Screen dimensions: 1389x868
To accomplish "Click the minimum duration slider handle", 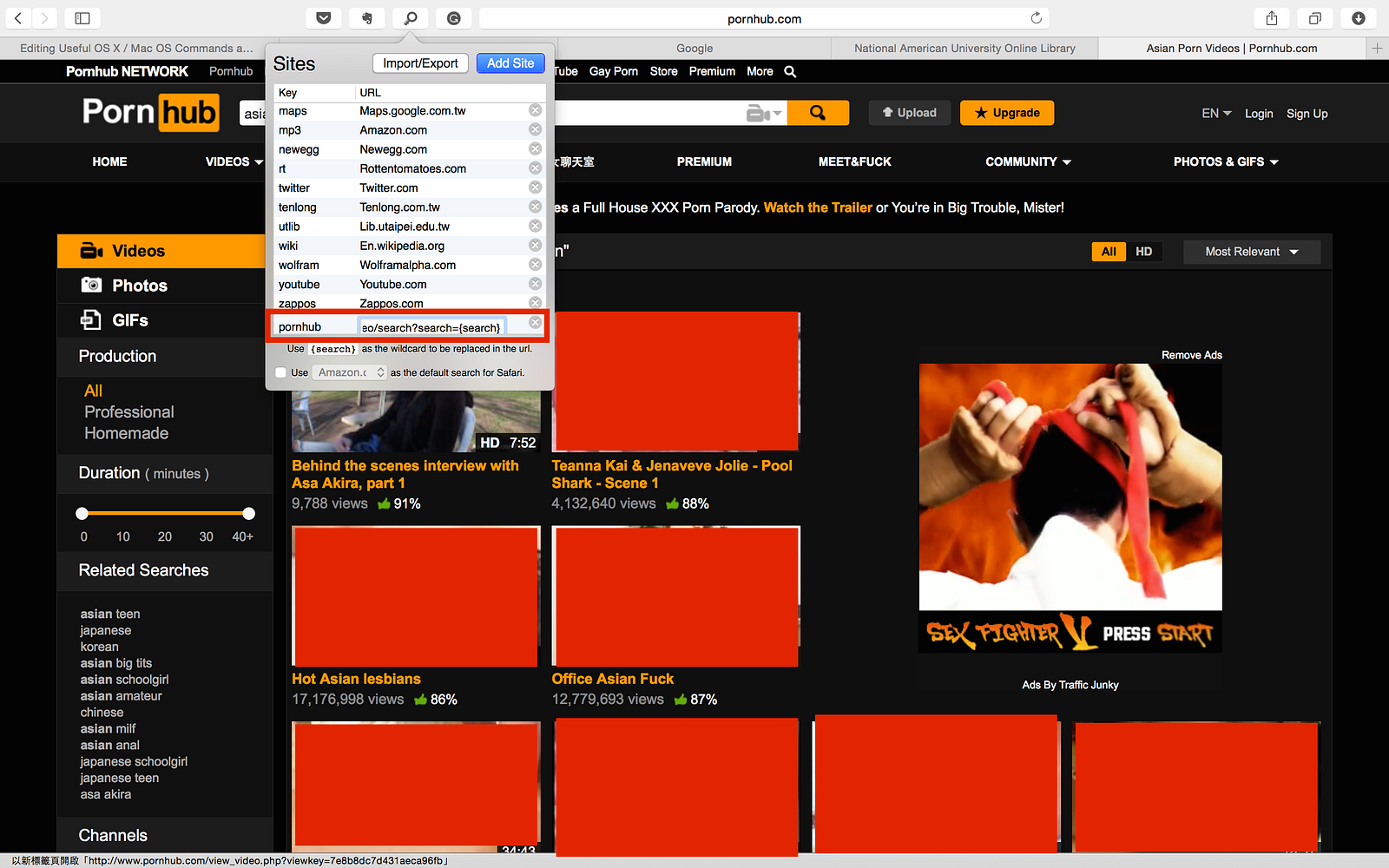I will [x=82, y=514].
